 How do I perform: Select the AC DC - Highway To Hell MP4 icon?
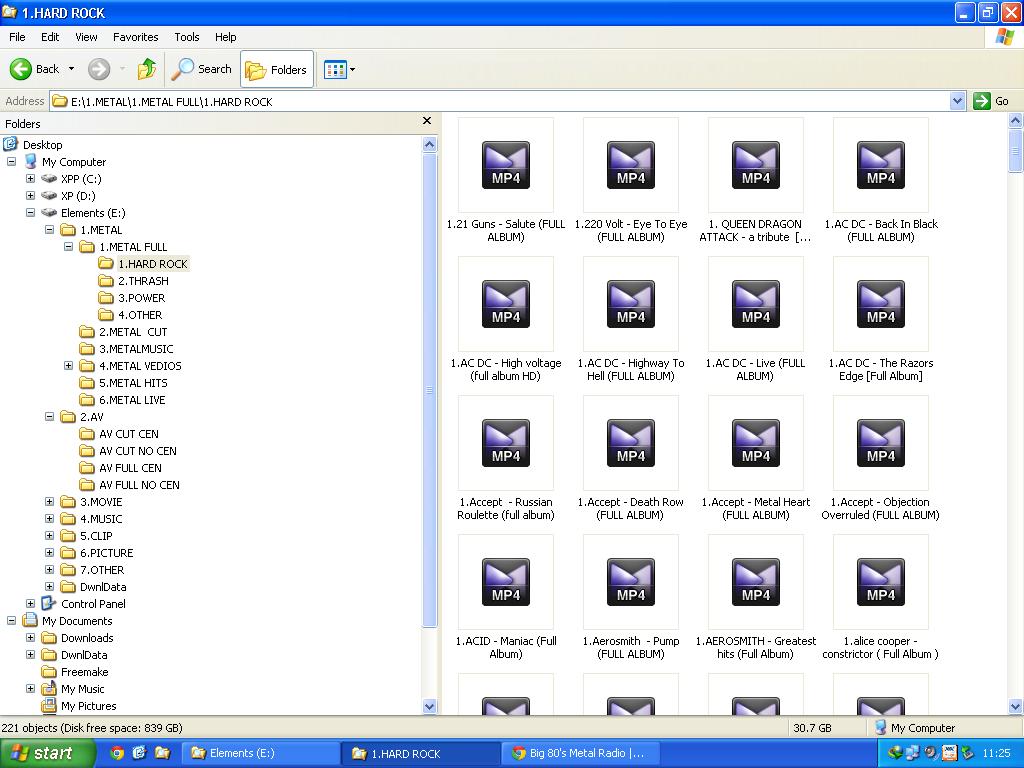coord(631,304)
